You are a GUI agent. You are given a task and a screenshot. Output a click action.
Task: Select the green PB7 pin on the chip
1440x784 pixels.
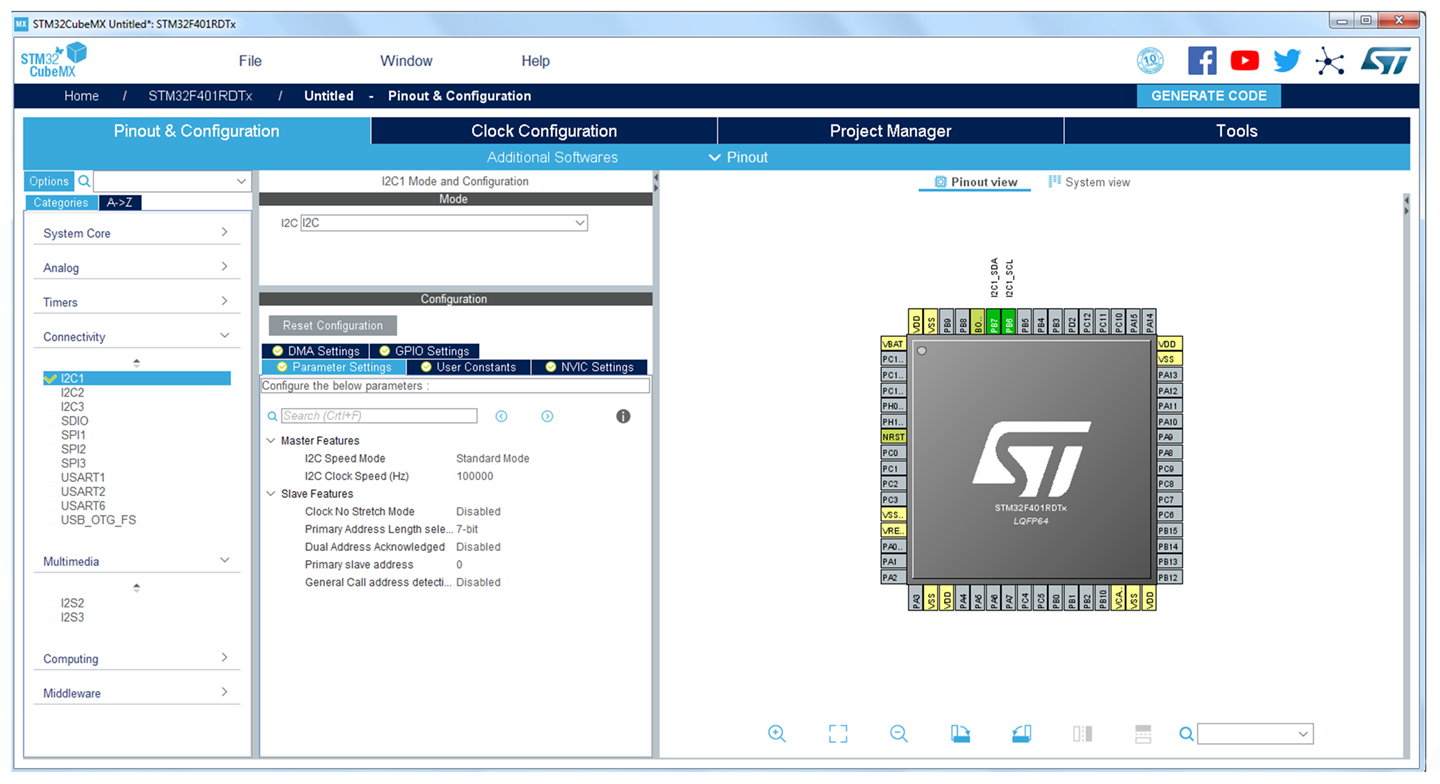(994, 321)
